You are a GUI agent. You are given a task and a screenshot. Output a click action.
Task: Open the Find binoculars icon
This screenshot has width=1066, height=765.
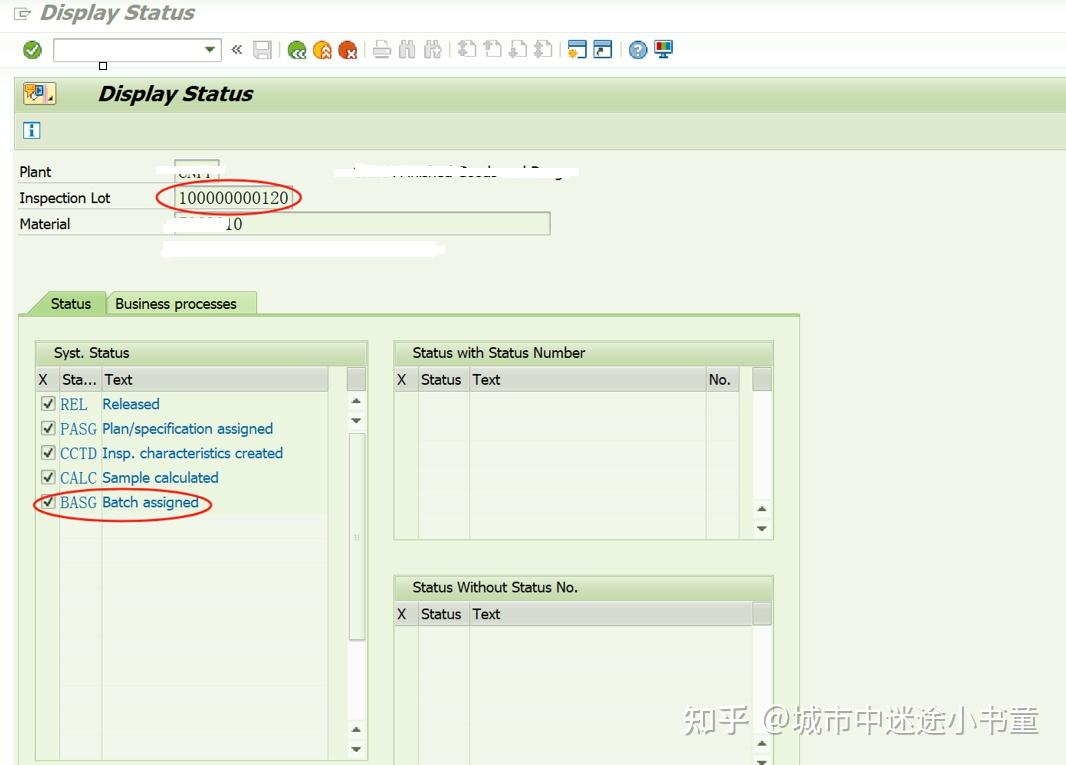pos(408,50)
